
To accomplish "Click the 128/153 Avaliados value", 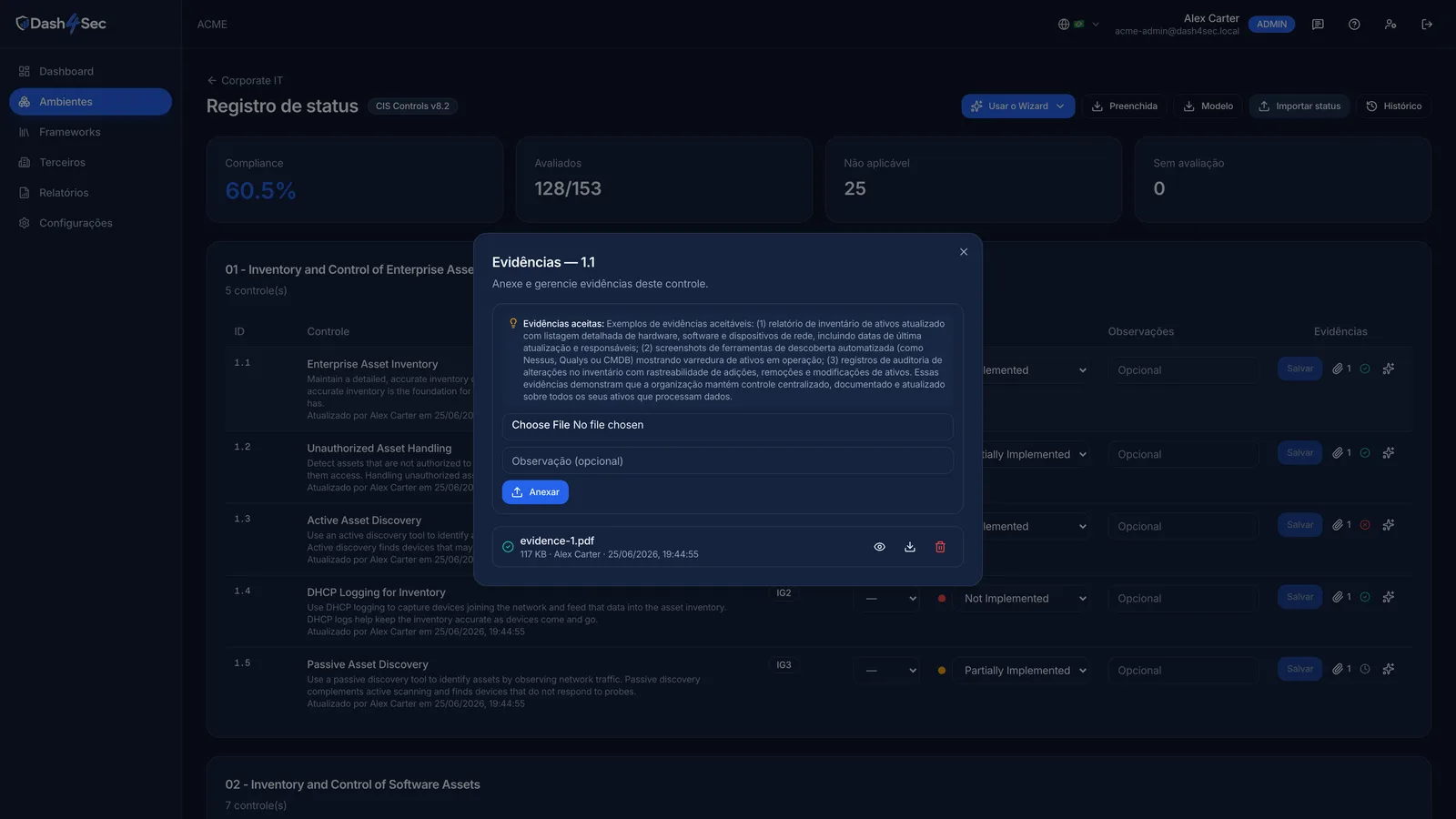I will (x=568, y=188).
